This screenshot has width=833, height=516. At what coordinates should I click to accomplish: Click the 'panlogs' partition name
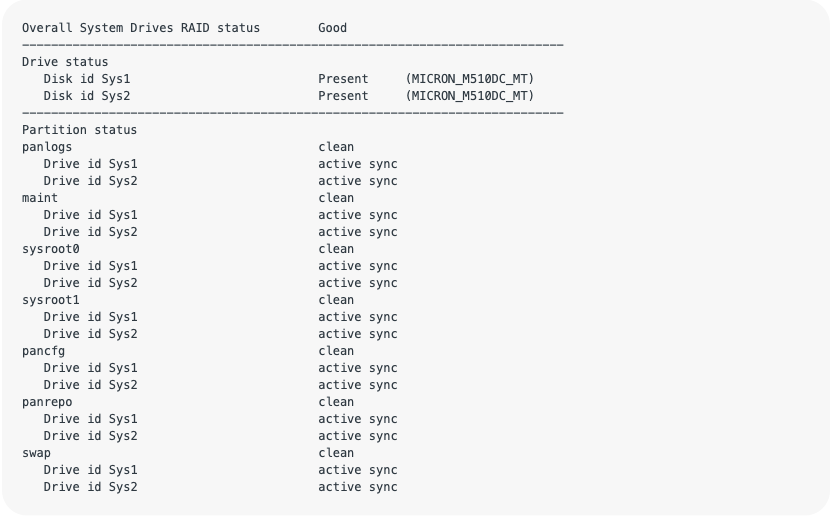[47, 147]
